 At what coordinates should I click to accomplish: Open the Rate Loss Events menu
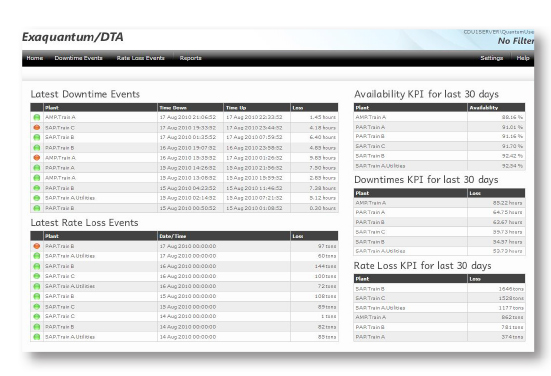point(141,58)
